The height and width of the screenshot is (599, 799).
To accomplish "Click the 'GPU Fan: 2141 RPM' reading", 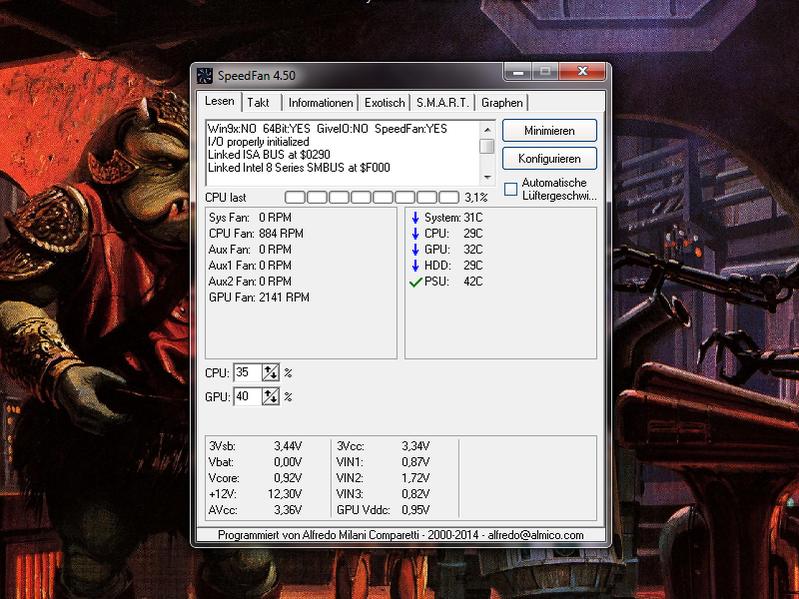I will [259, 297].
